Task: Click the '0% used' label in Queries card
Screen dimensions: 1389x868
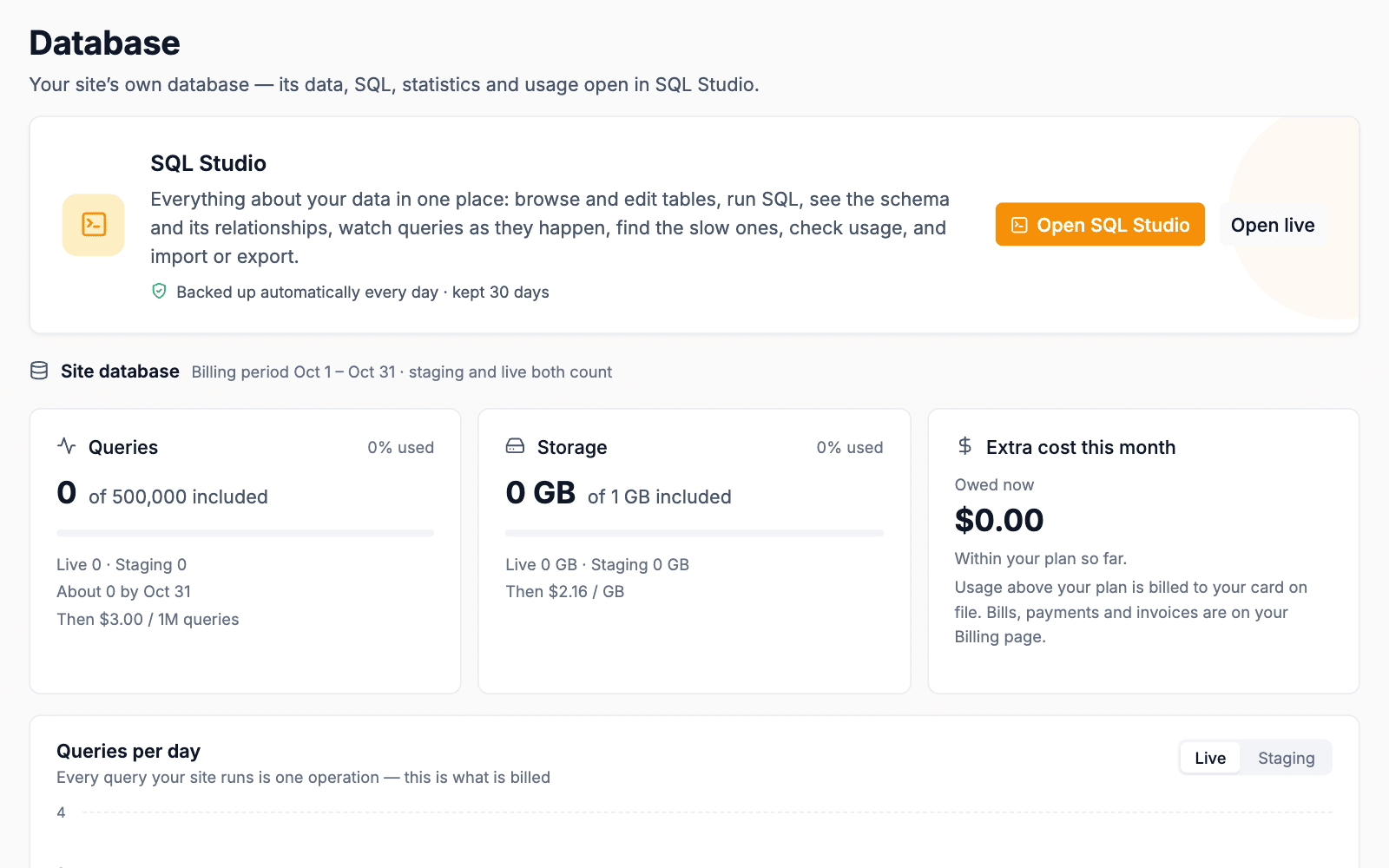Action: [x=400, y=447]
